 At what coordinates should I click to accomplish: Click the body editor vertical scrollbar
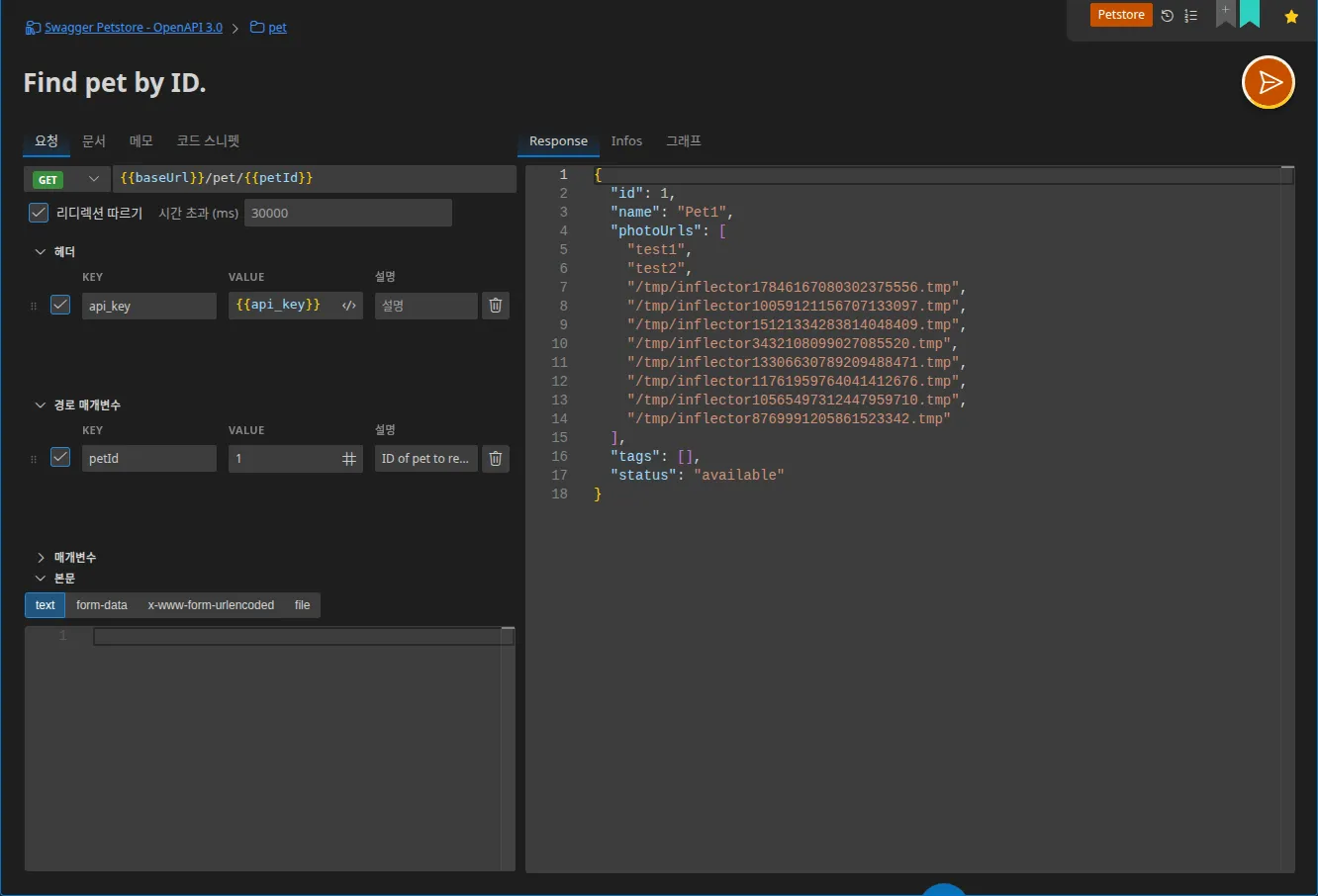point(508,748)
